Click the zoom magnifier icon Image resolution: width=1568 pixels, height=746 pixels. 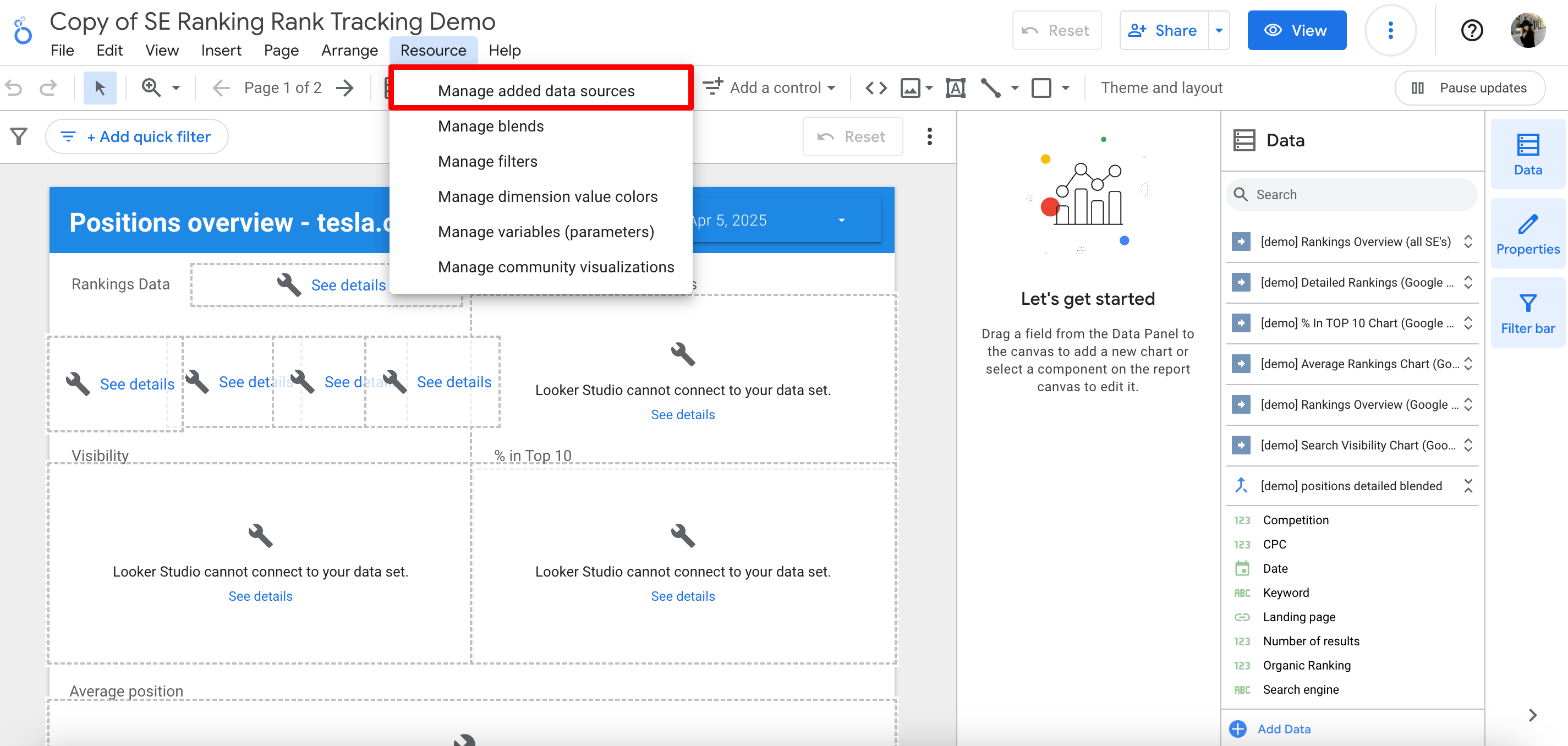click(151, 87)
